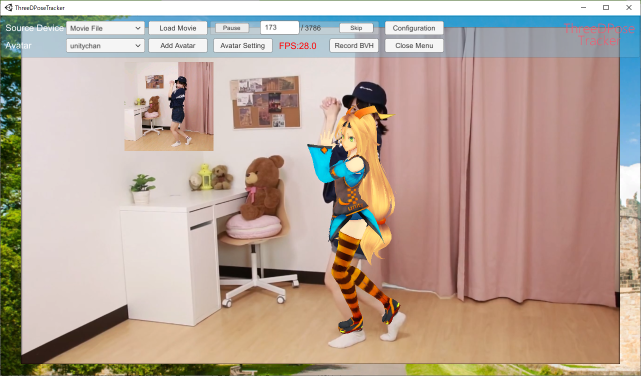Click the Add Avatar button

pos(178,45)
